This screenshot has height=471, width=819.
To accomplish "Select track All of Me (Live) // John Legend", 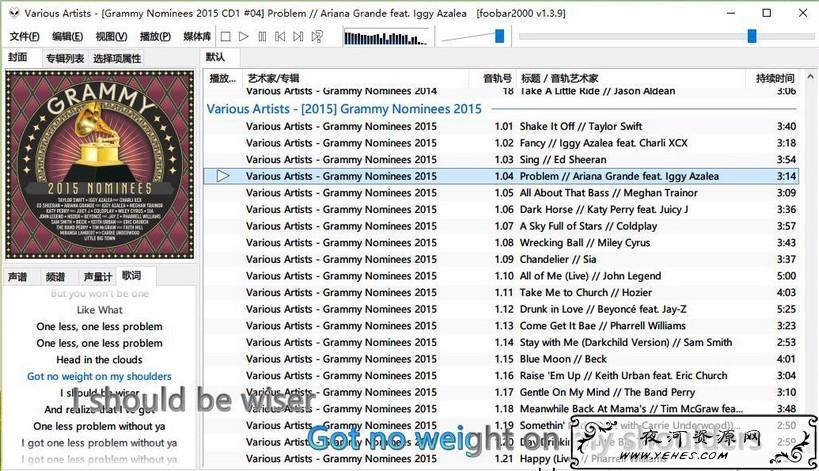I will point(501,276).
